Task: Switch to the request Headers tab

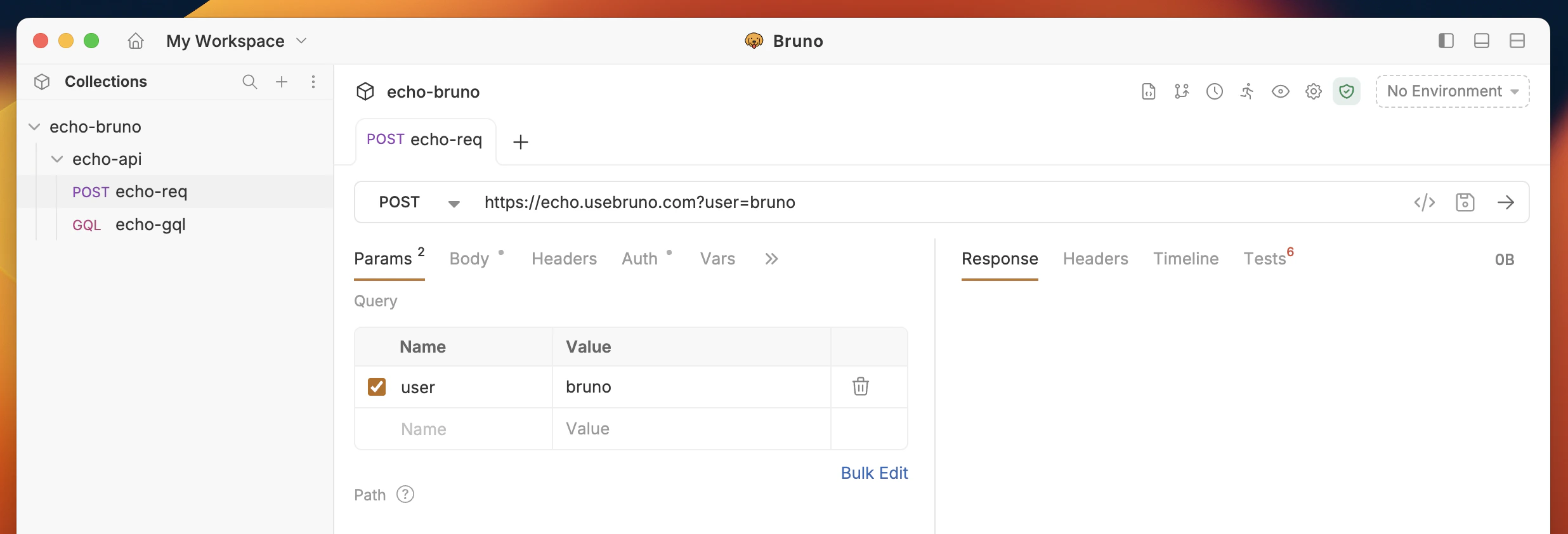Action: pyautogui.click(x=564, y=259)
